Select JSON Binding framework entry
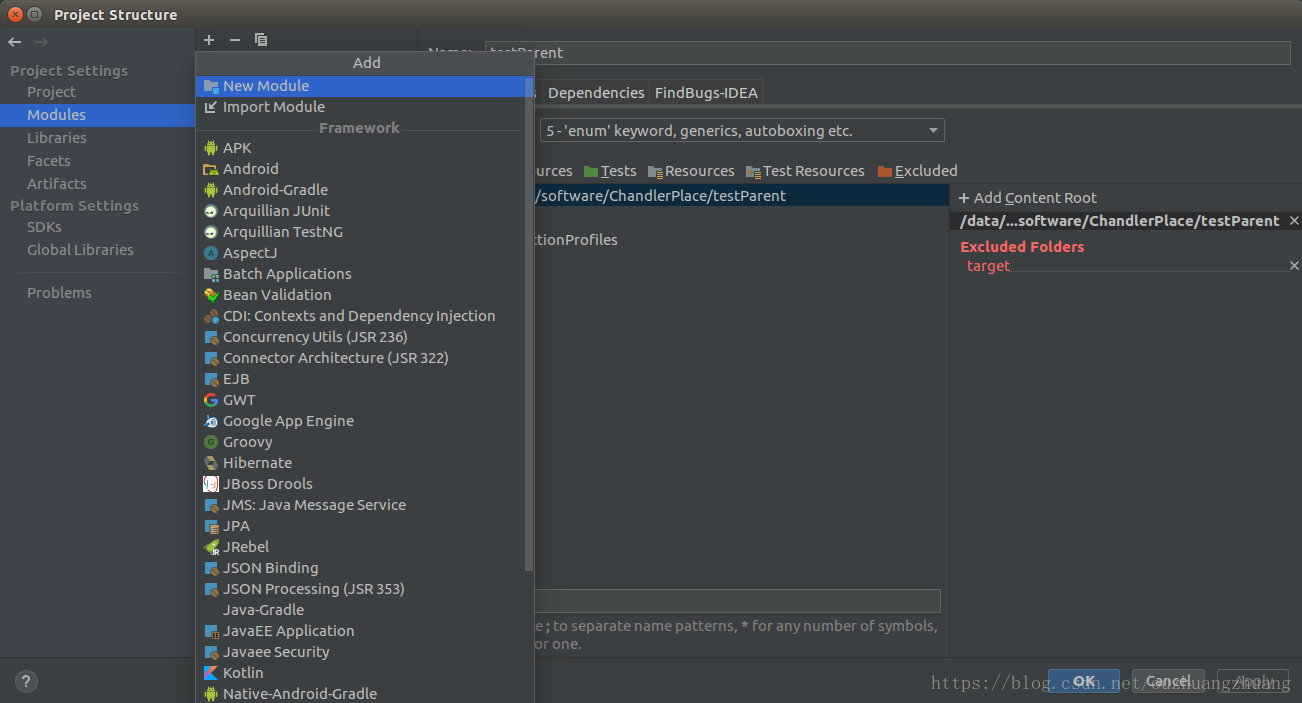The height and width of the screenshot is (703, 1302). coord(361,568)
